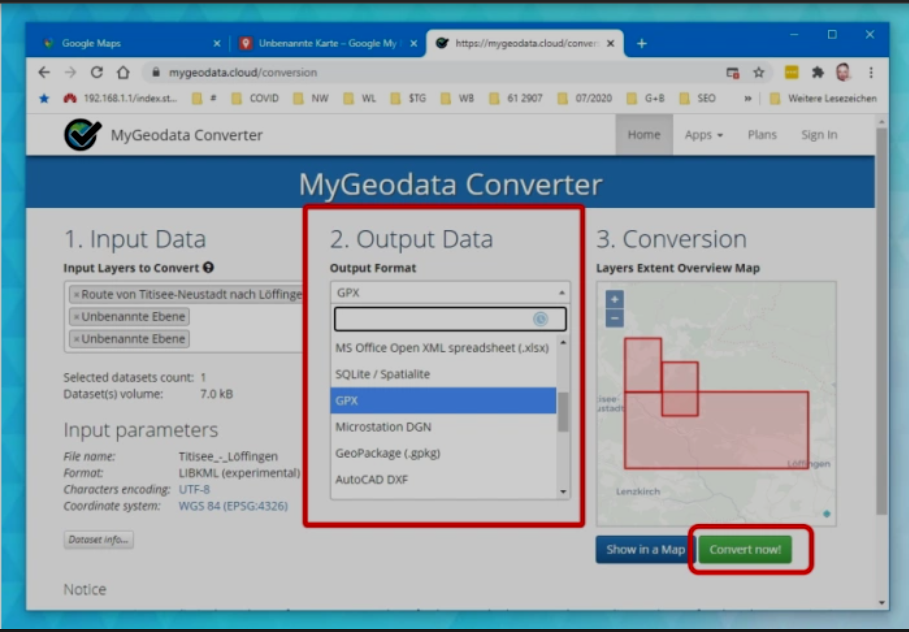The width and height of the screenshot is (909, 632).
Task: Click the address bar URL
Action: tap(243, 72)
